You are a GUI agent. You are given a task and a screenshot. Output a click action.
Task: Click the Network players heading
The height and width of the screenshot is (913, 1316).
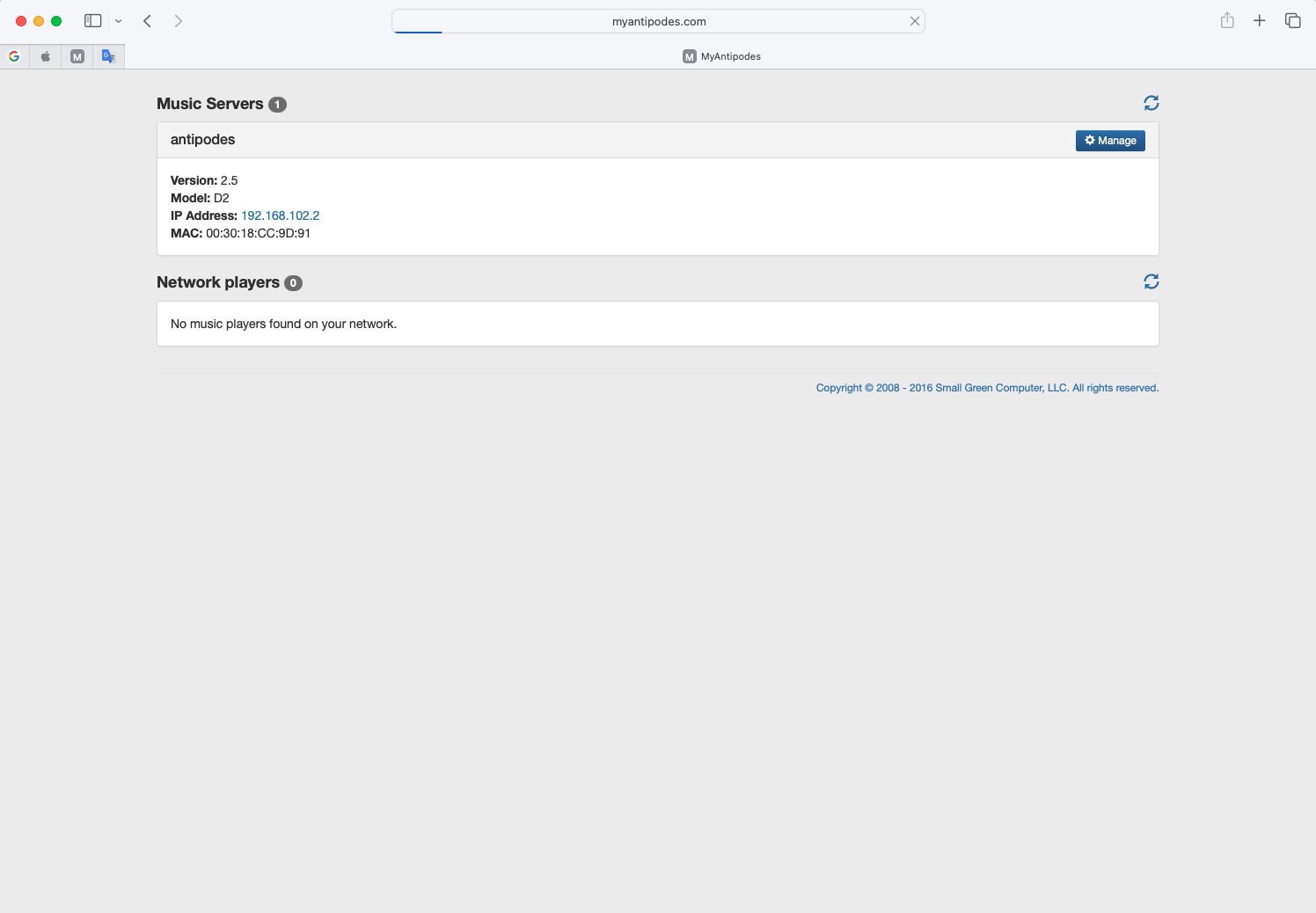[218, 282]
